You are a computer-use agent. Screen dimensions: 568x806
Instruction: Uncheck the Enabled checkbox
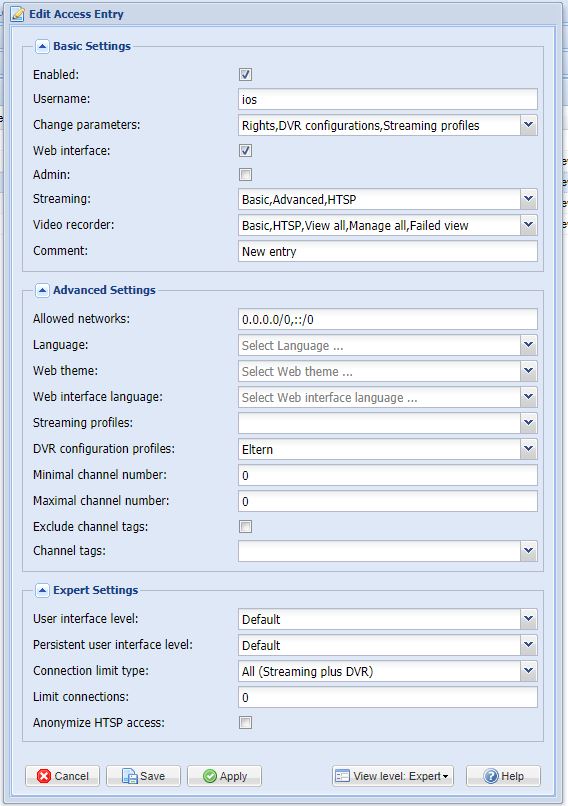coord(245,75)
